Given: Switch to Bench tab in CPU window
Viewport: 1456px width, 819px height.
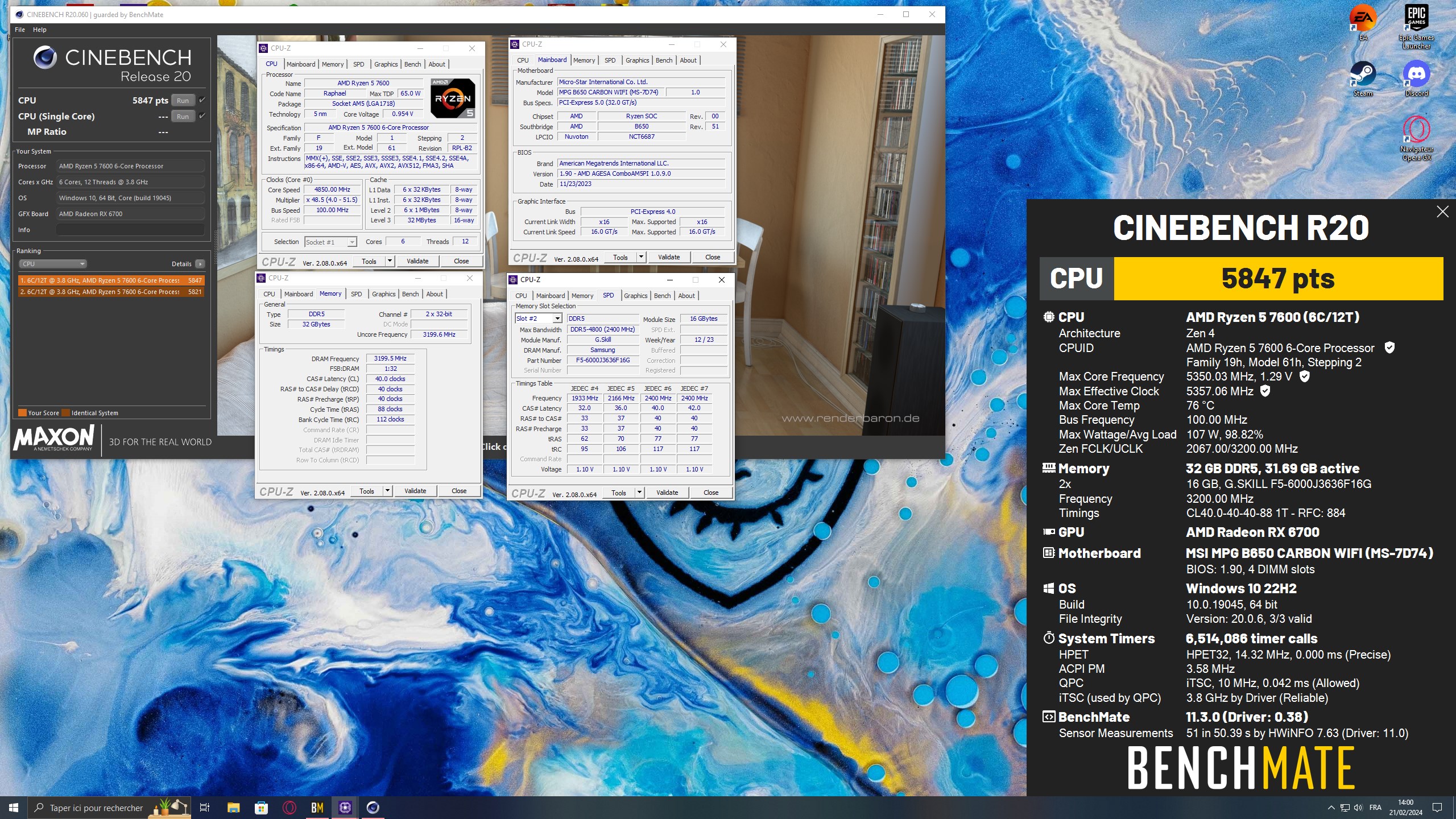Looking at the screenshot, I should (x=413, y=64).
